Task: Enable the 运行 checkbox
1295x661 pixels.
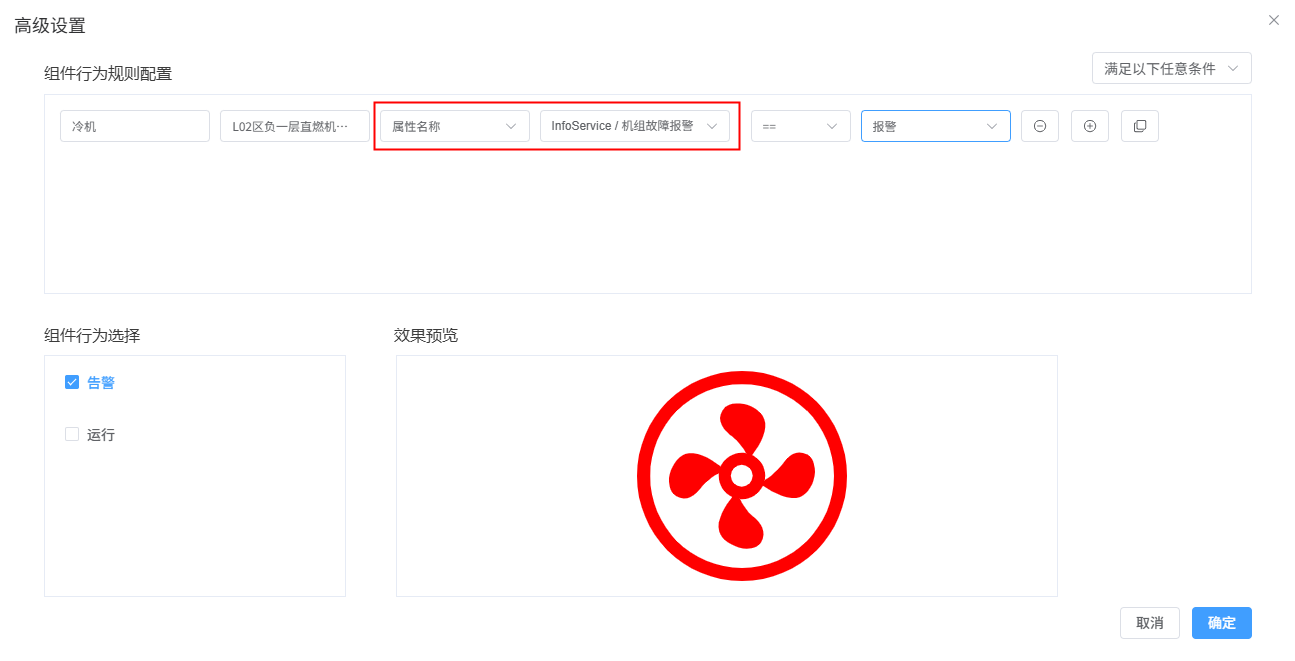Action: tap(72, 434)
